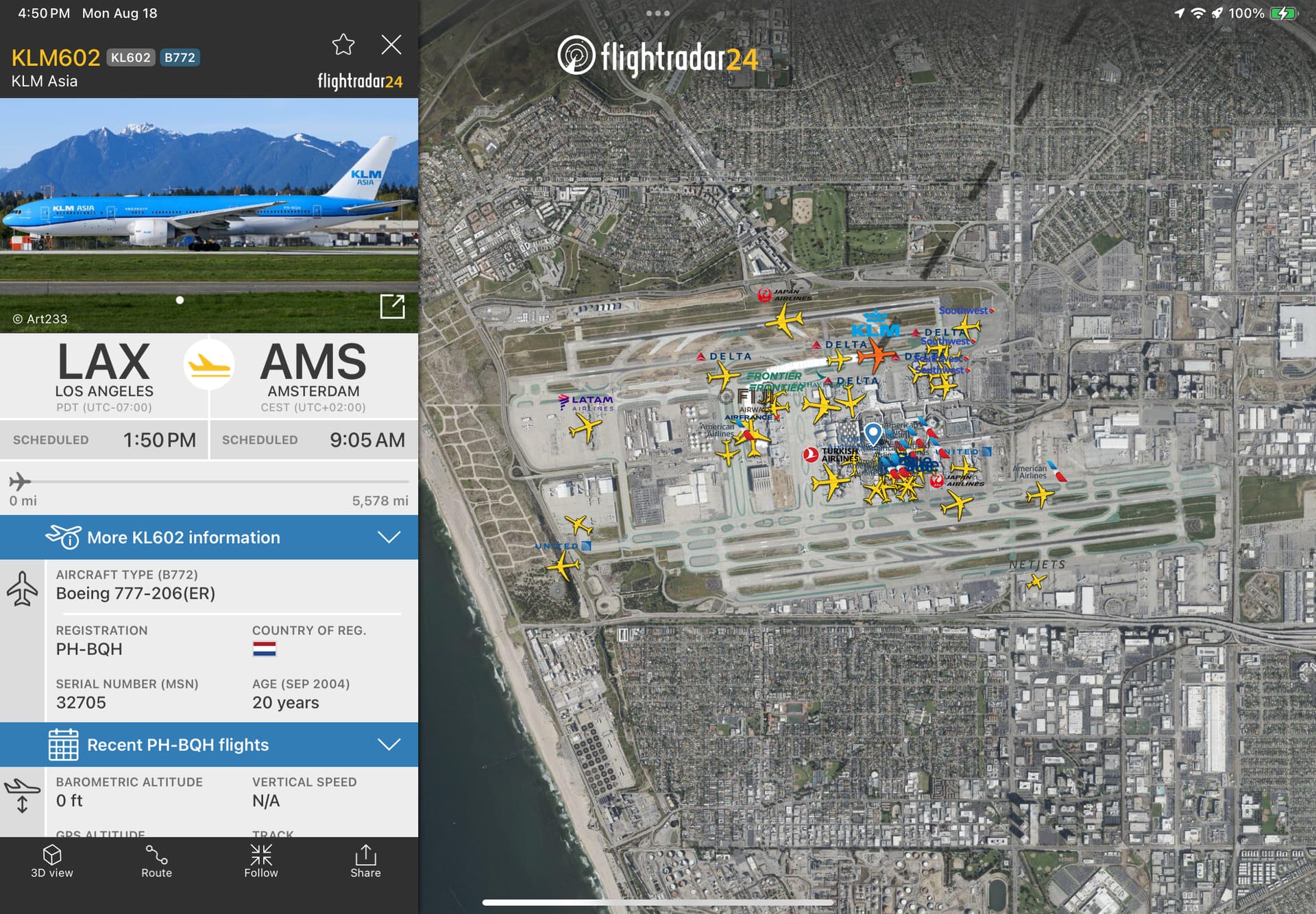Image resolution: width=1316 pixels, height=914 pixels.
Task: Open the three-dot multitasking menu
Action: pos(657,13)
